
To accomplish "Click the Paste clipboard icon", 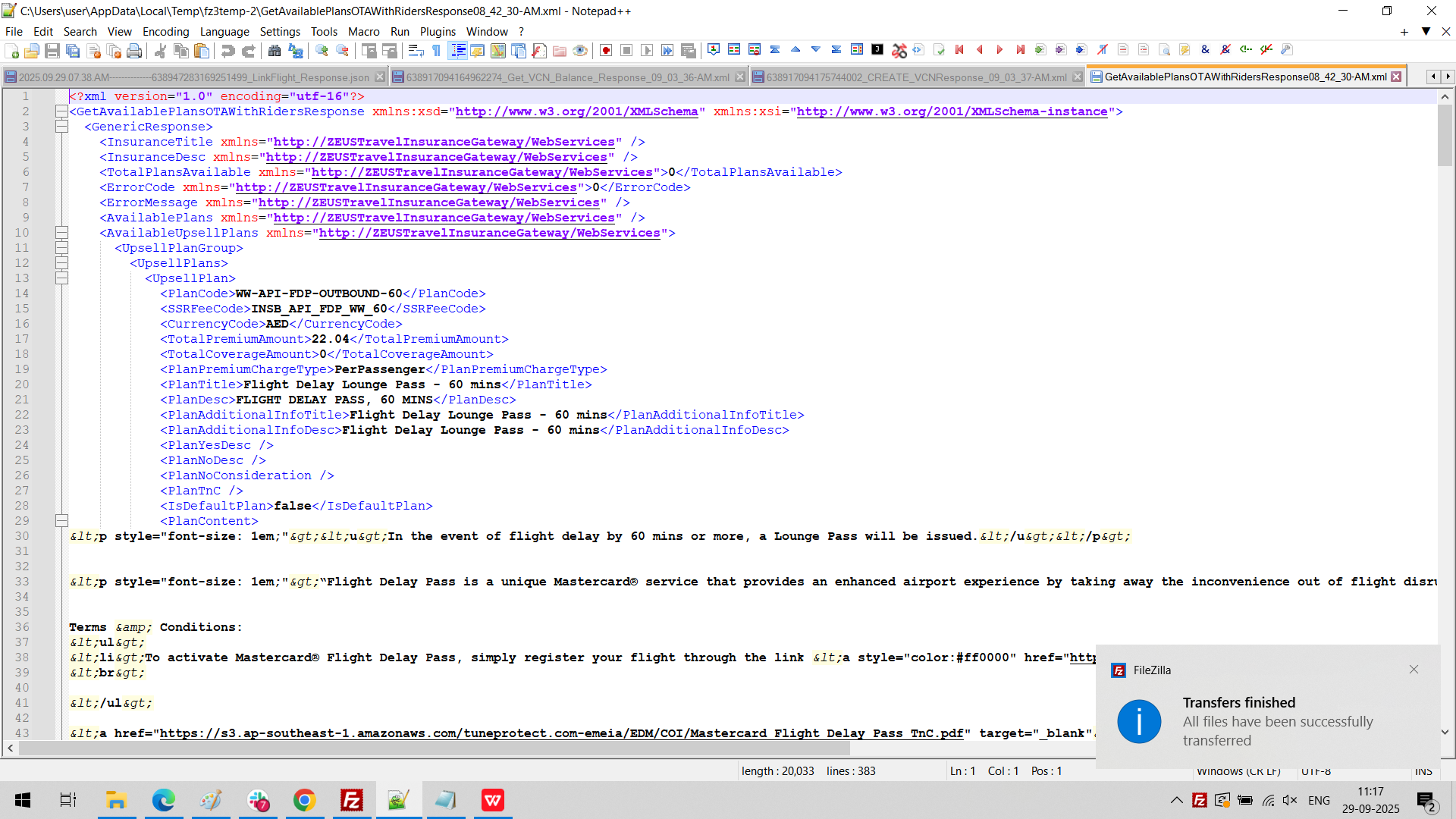I will [202, 51].
